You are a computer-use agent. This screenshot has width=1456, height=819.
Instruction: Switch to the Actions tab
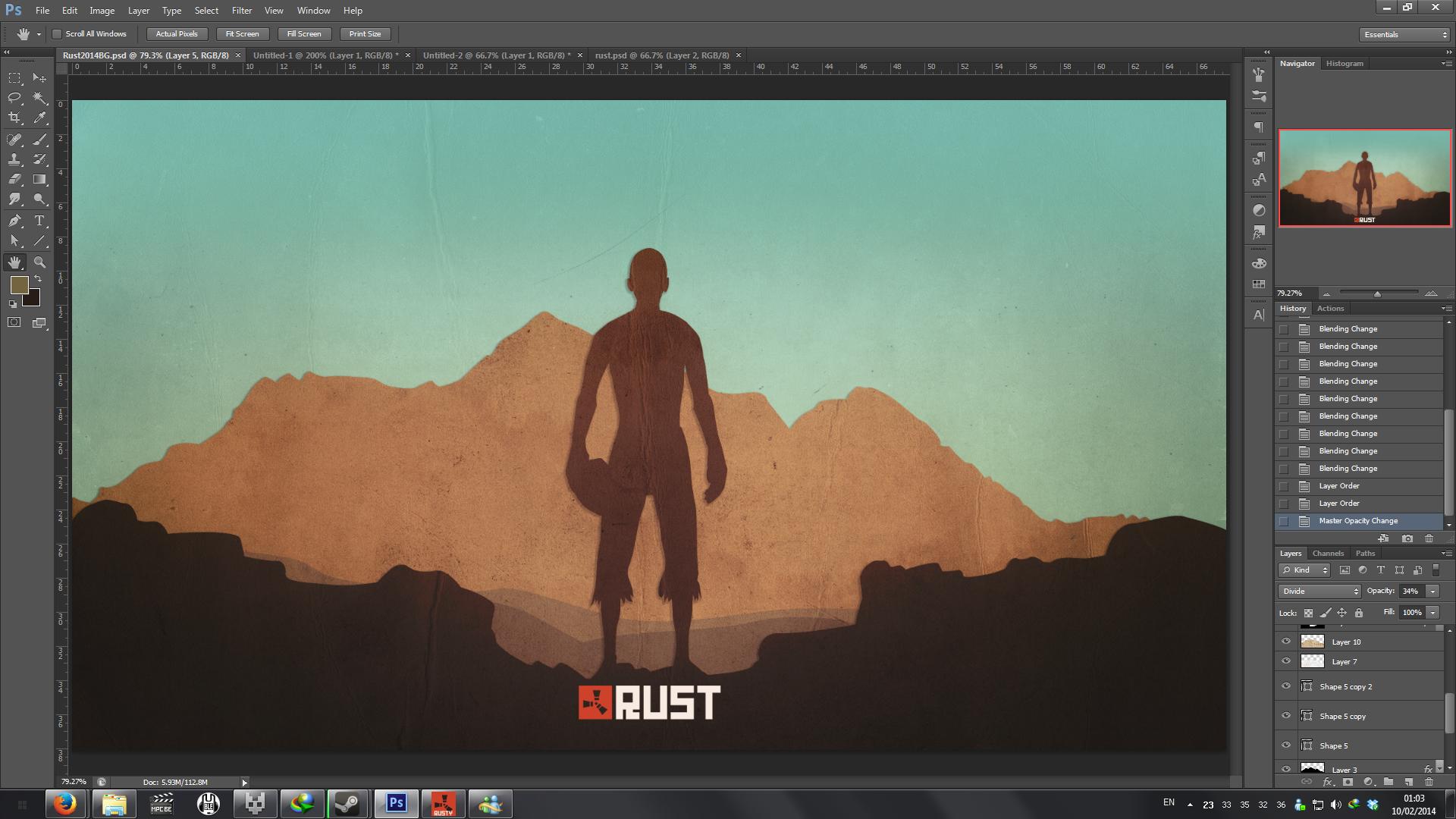(1330, 309)
